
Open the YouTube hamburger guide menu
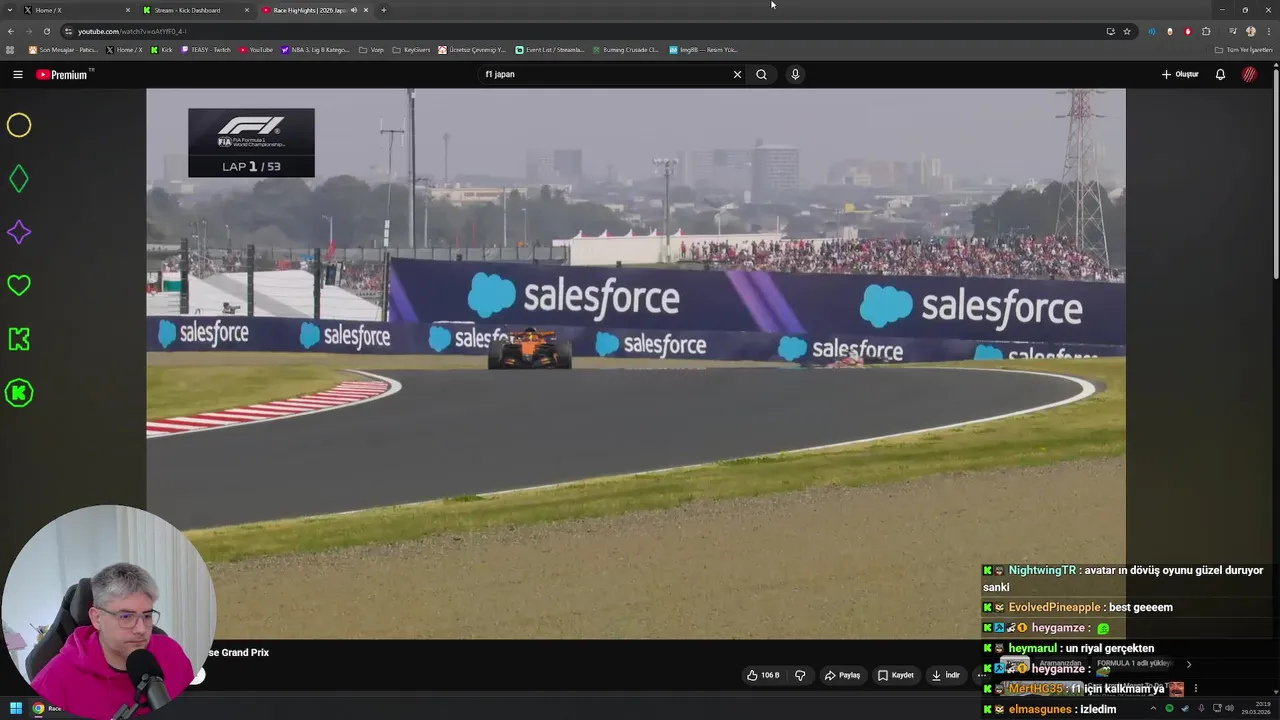coord(17,74)
